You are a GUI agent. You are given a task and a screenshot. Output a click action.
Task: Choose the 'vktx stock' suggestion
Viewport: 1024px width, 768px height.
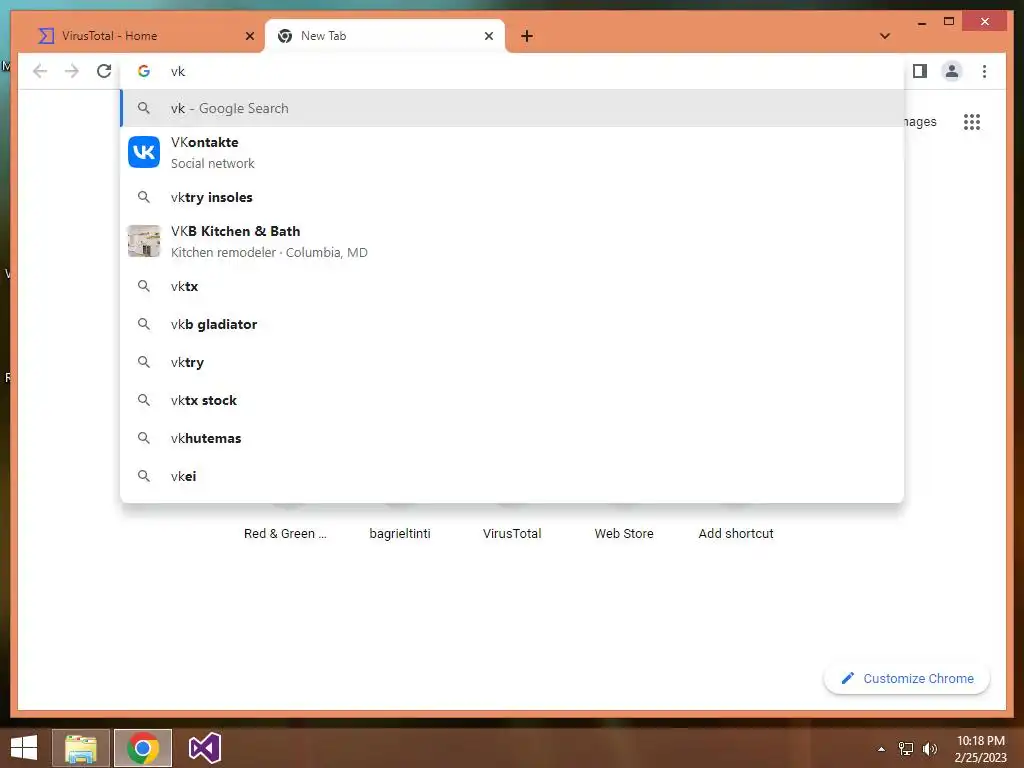click(513, 400)
